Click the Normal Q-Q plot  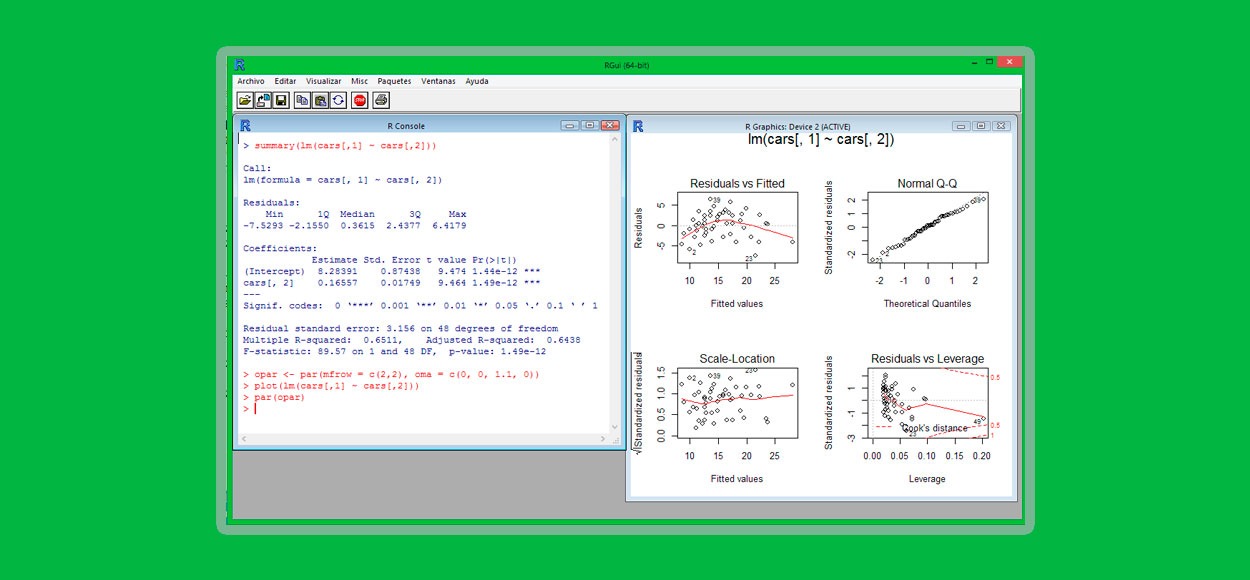point(927,230)
